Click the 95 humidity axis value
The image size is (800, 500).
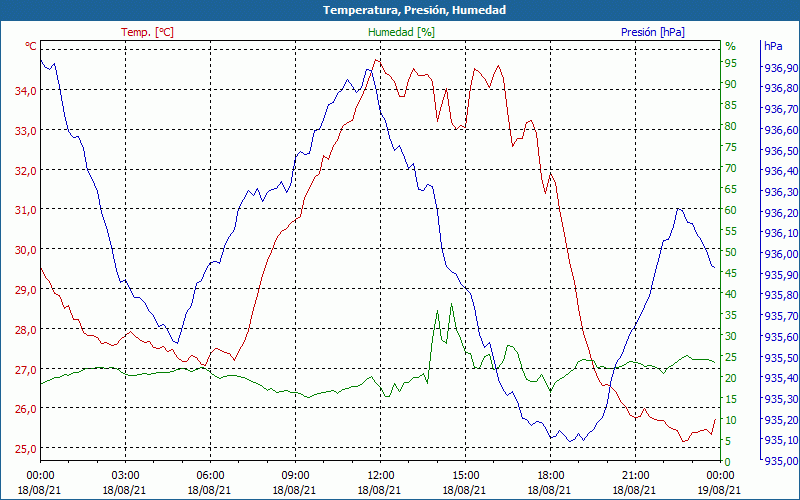coord(731,63)
